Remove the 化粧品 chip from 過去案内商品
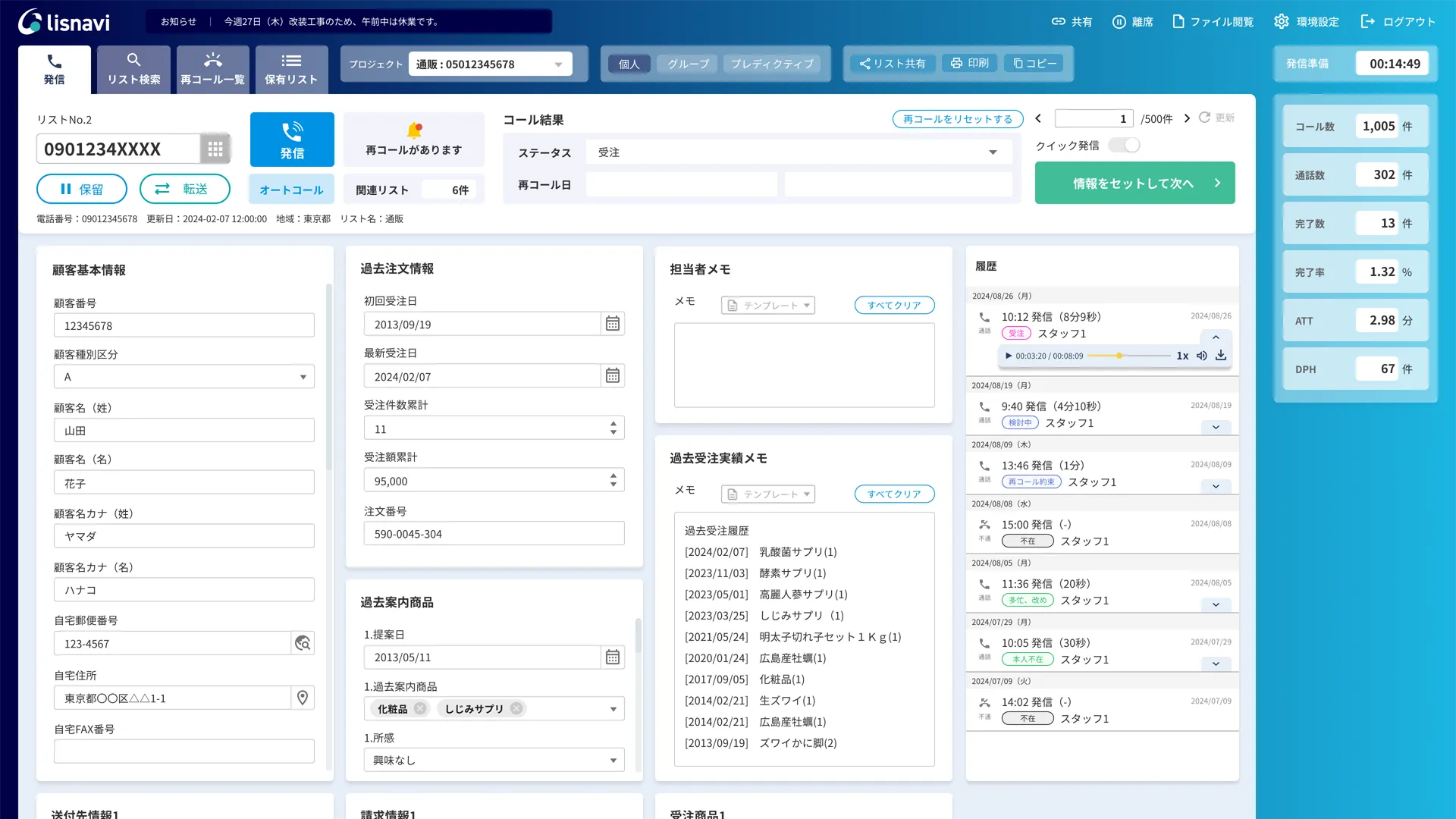 click(x=421, y=708)
